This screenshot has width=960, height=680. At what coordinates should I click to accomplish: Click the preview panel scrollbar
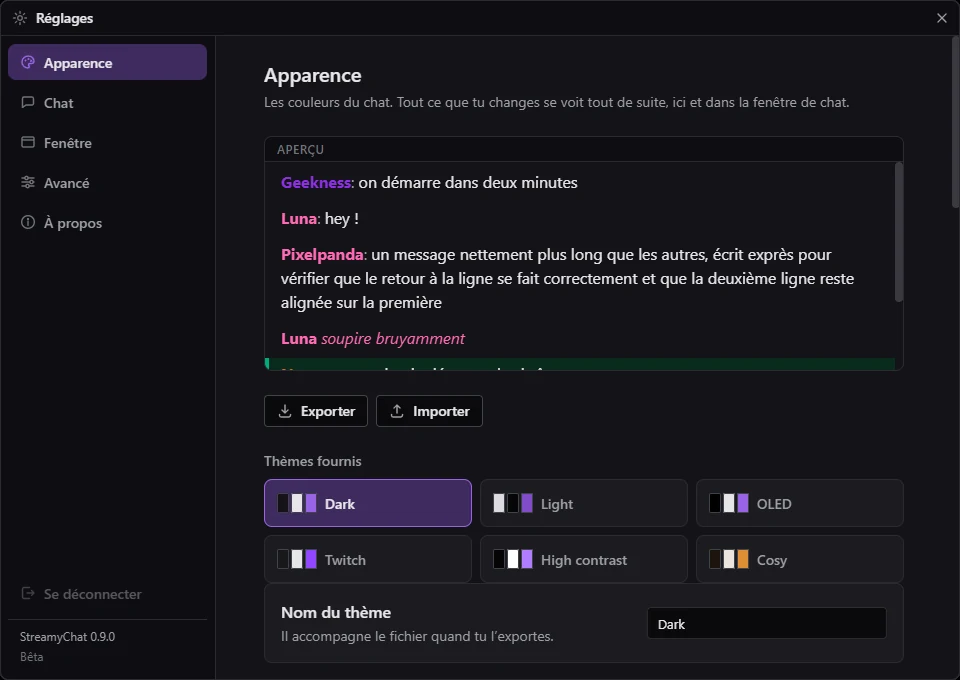[899, 232]
